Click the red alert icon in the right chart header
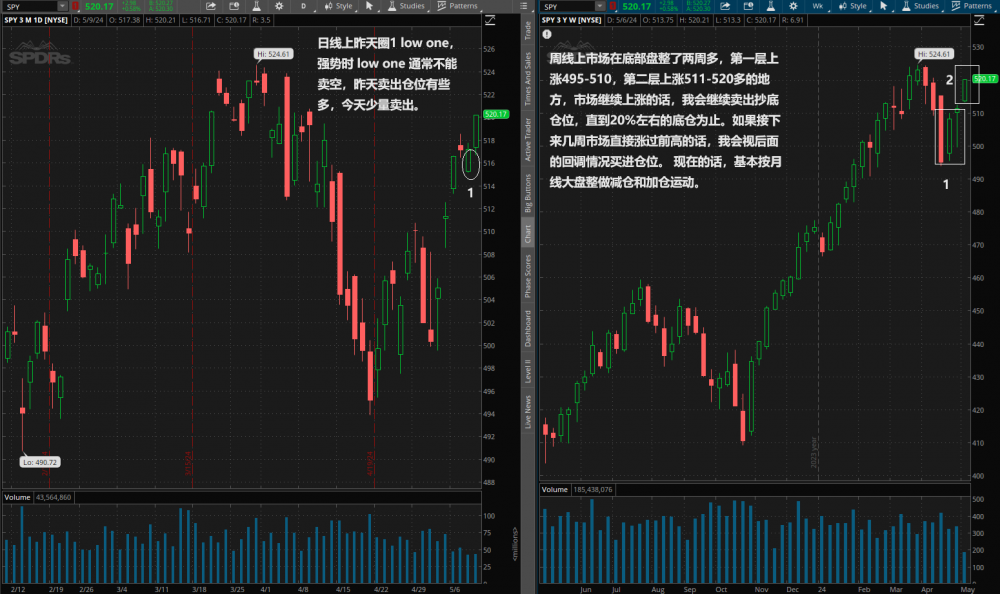Screen dimensions: 1000x594 coord(613,6)
